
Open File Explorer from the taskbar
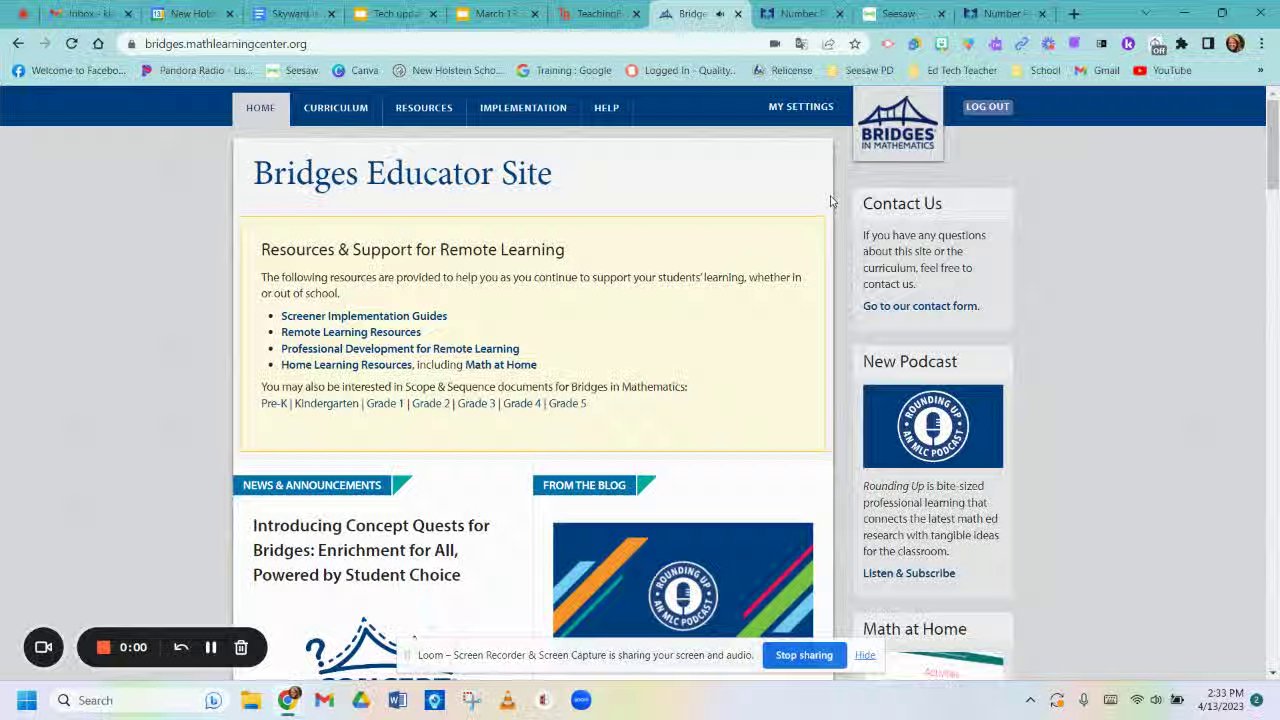coord(251,700)
